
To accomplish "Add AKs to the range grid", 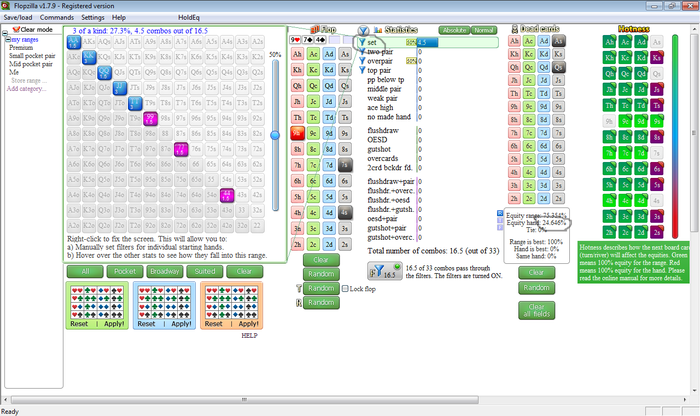I will click(x=89, y=42).
